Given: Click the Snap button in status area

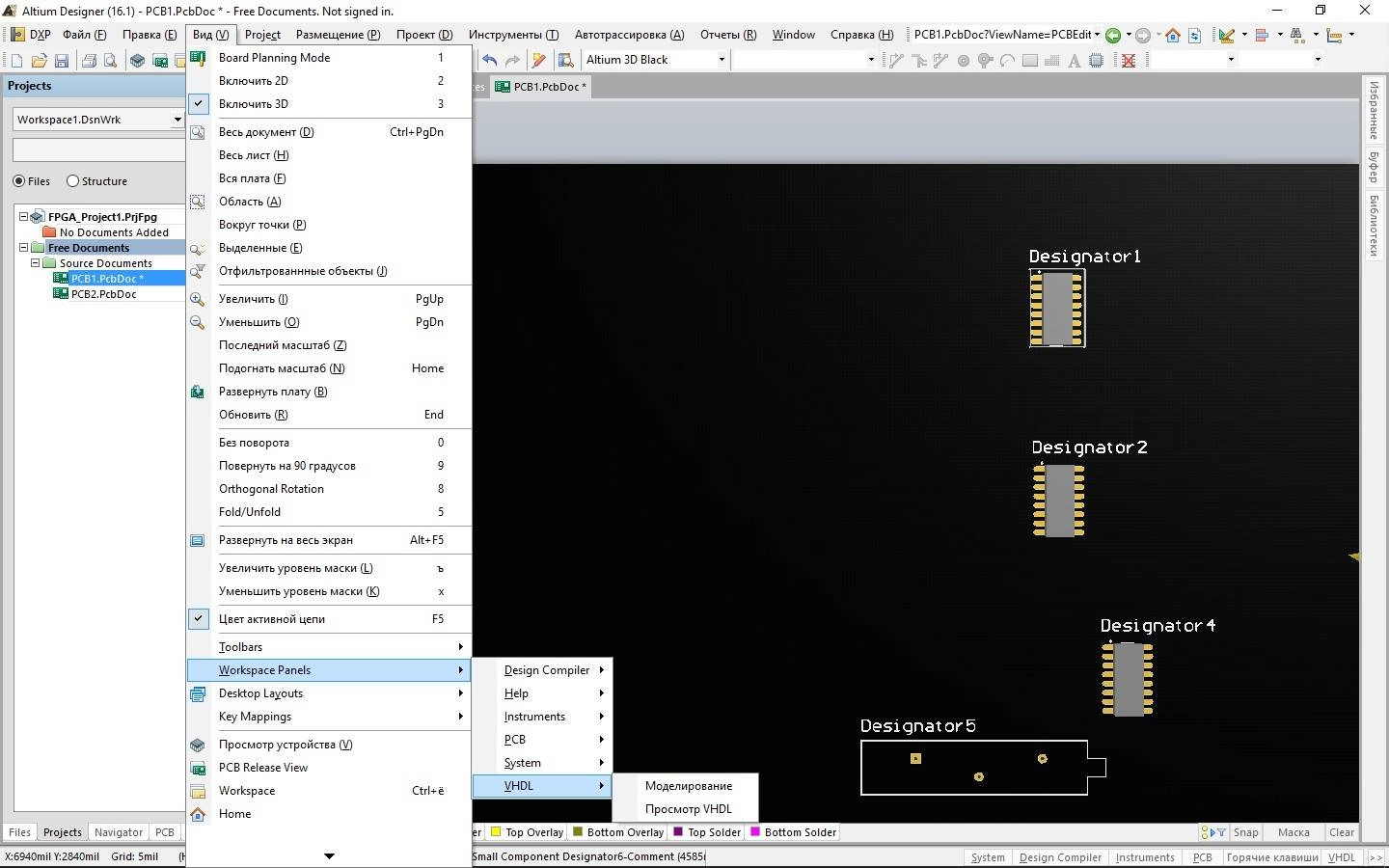Looking at the screenshot, I should click(1245, 832).
